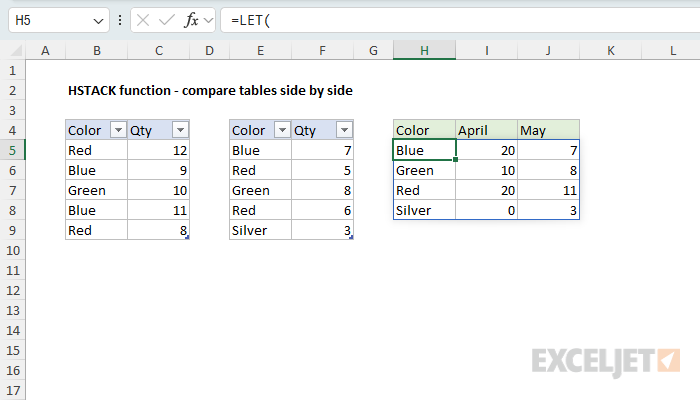Open the formula bar options dots

click(120, 20)
